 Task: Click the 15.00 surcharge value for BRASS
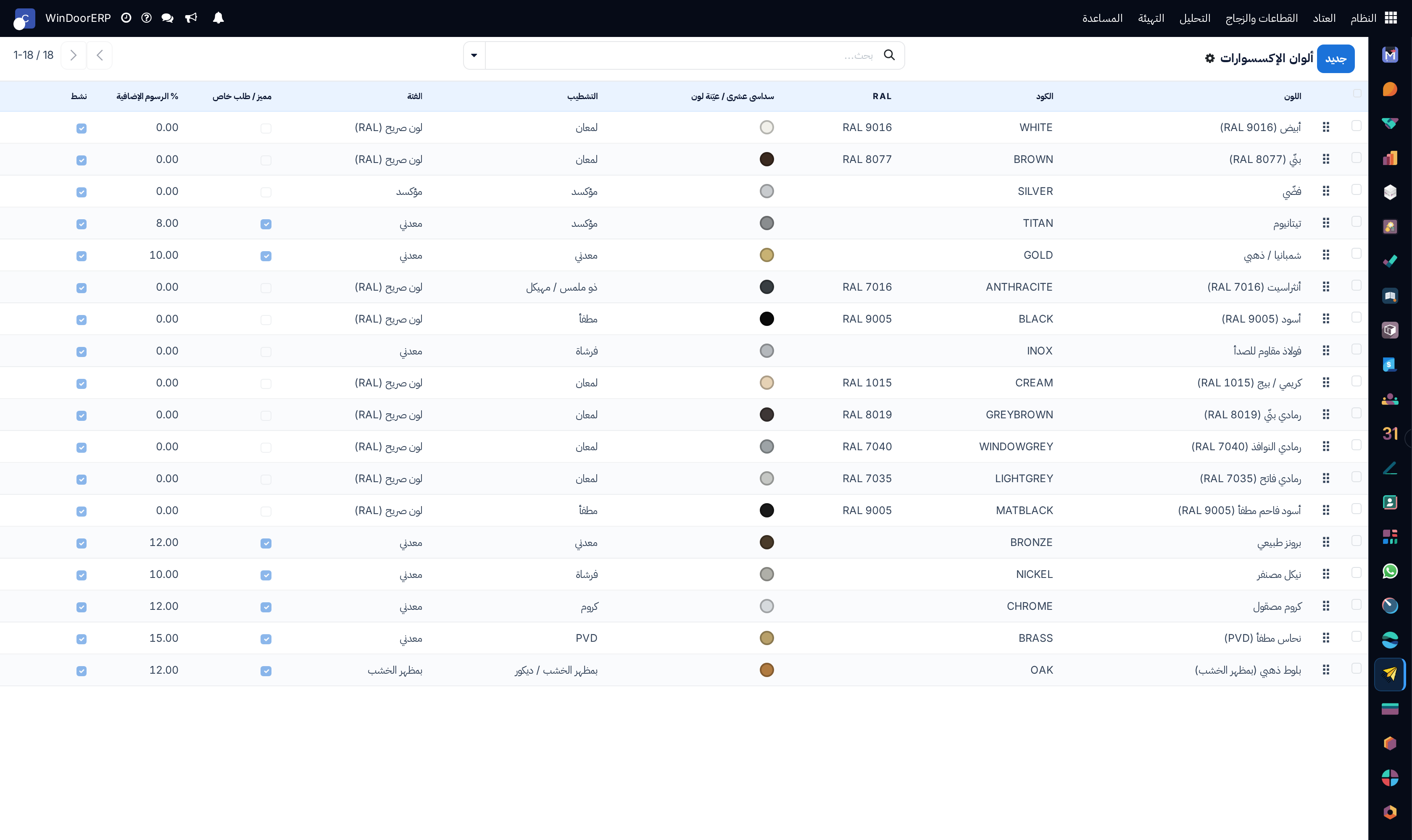point(164,638)
